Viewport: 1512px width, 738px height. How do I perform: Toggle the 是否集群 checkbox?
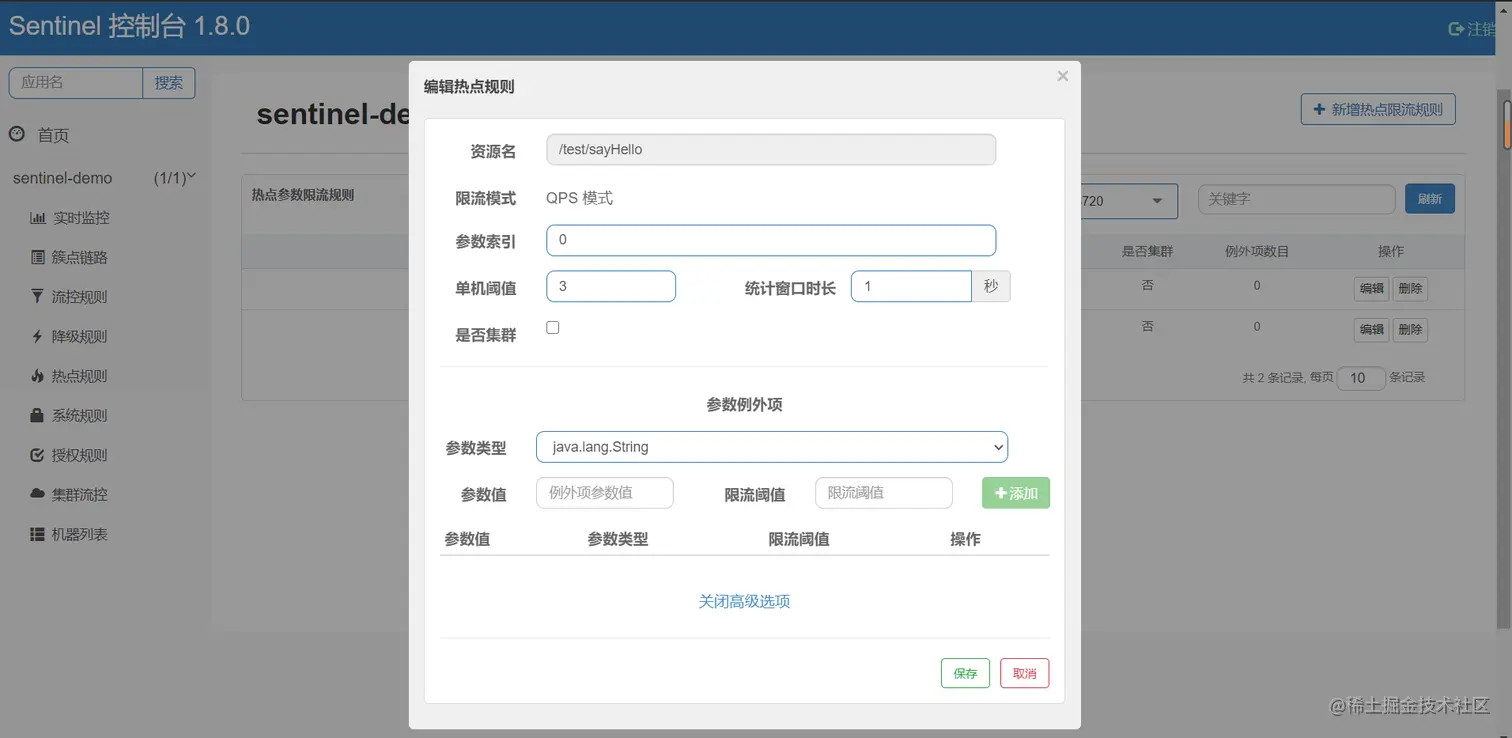click(553, 327)
